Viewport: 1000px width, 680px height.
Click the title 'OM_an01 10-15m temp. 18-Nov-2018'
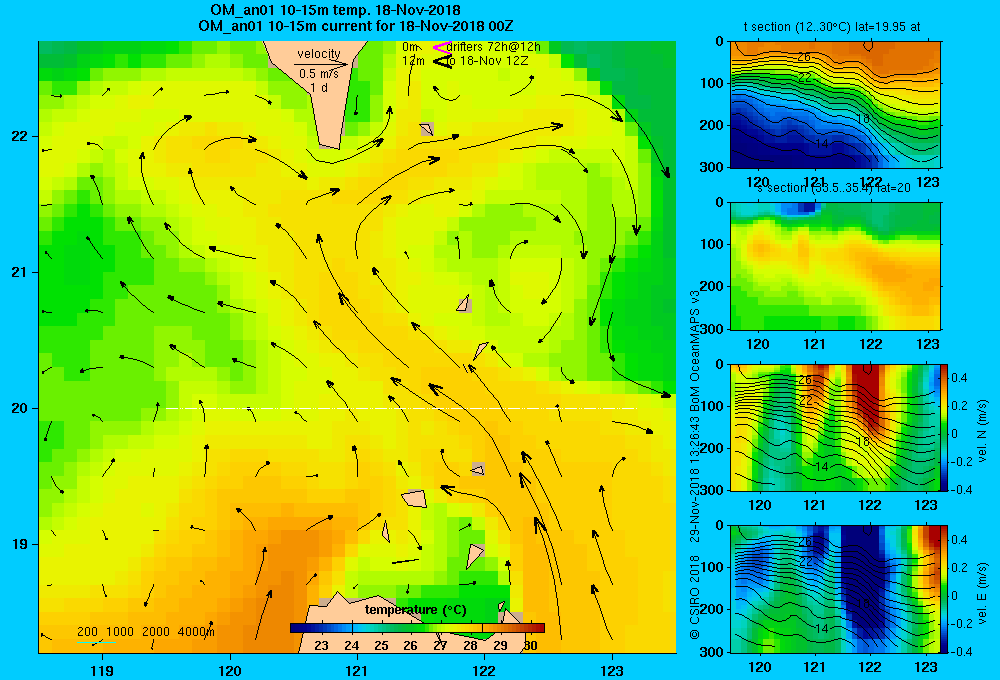(335, 10)
